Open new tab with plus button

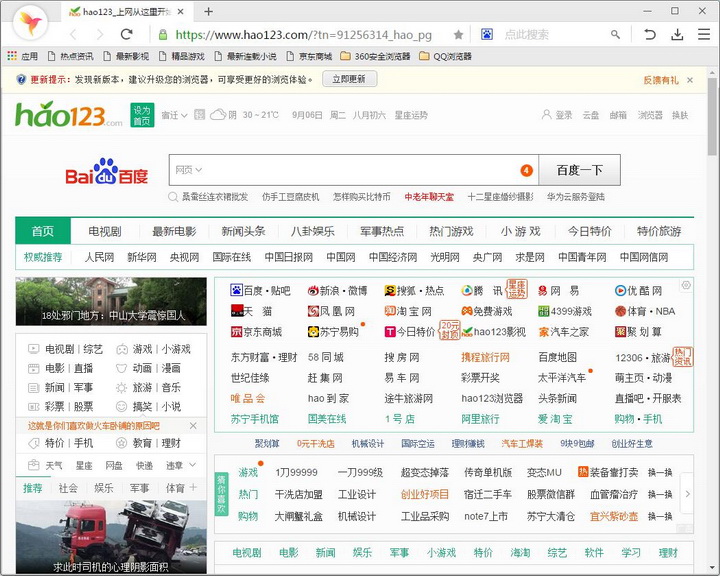coord(208,11)
